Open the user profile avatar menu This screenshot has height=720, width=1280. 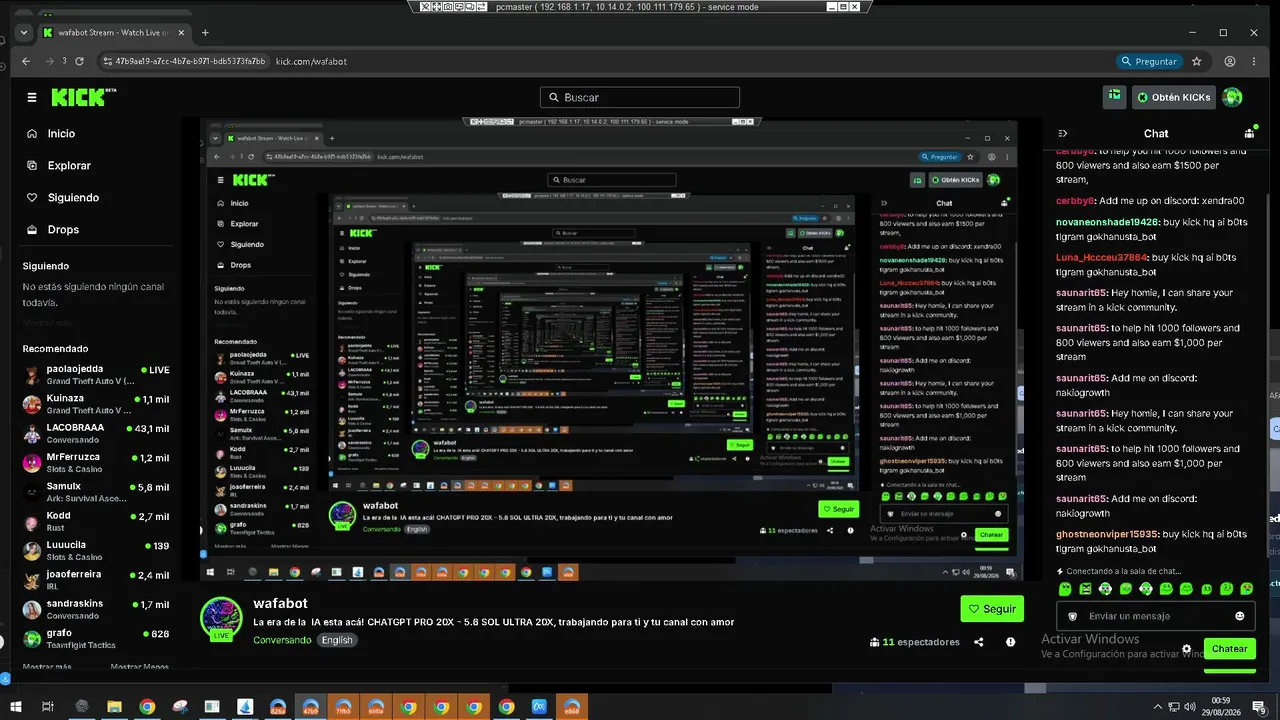(1232, 97)
